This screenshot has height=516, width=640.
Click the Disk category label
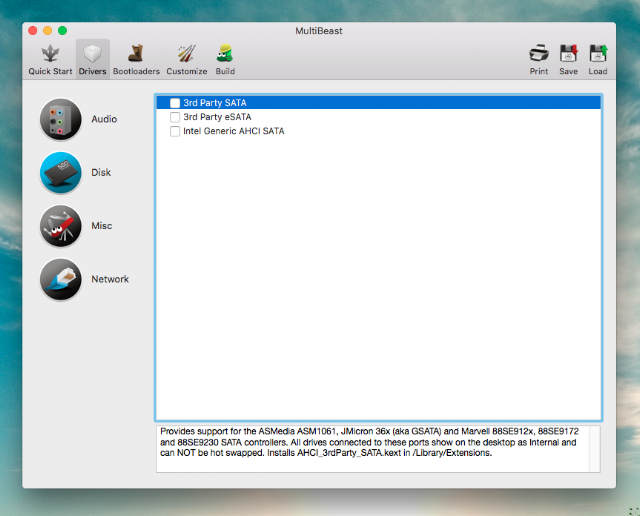click(101, 173)
